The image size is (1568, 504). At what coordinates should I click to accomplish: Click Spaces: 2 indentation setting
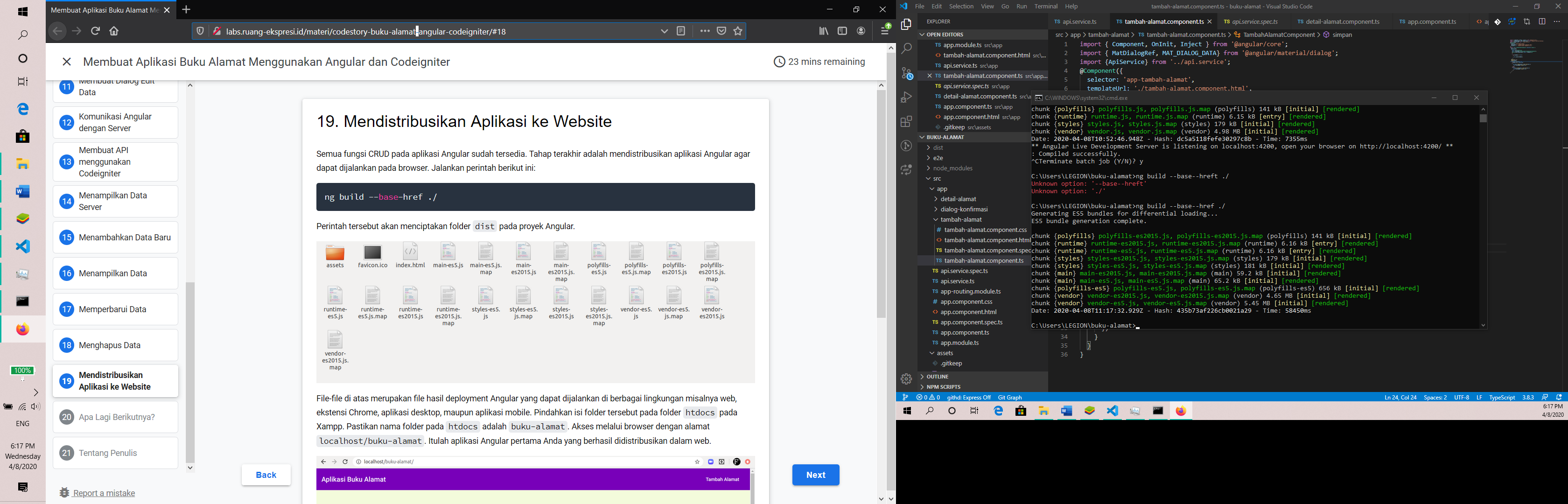pyautogui.click(x=1435, y=398)
